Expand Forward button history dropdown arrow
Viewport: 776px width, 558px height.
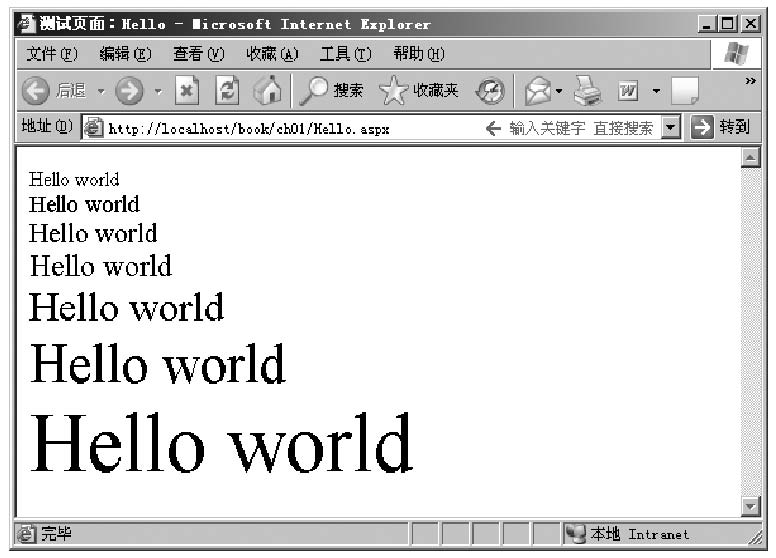[x=158, y=92]
